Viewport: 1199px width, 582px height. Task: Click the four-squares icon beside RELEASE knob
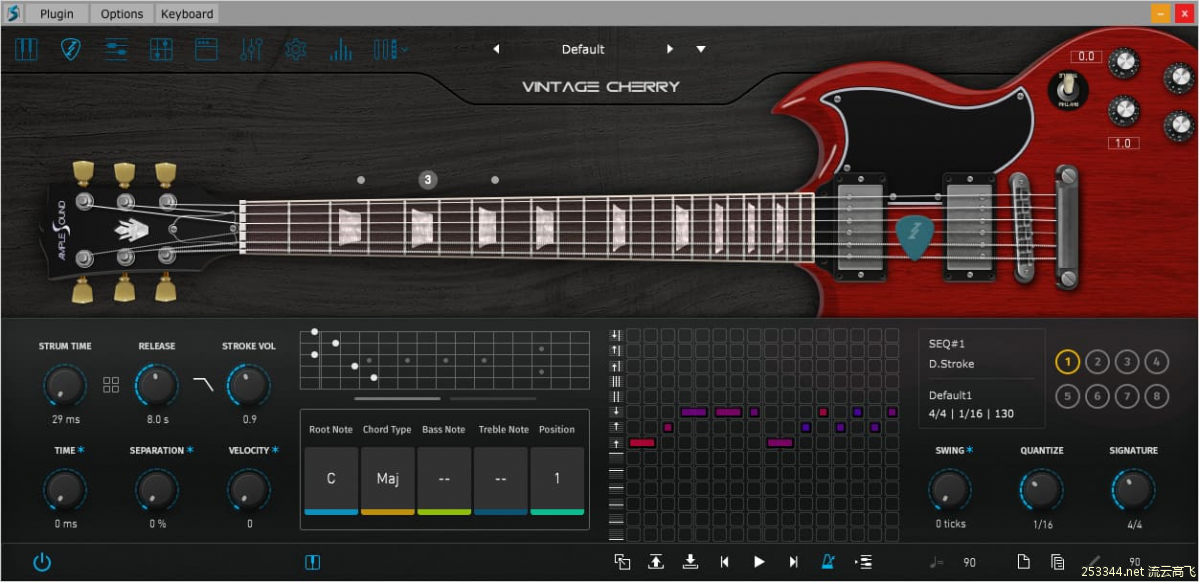pos(111,385)
